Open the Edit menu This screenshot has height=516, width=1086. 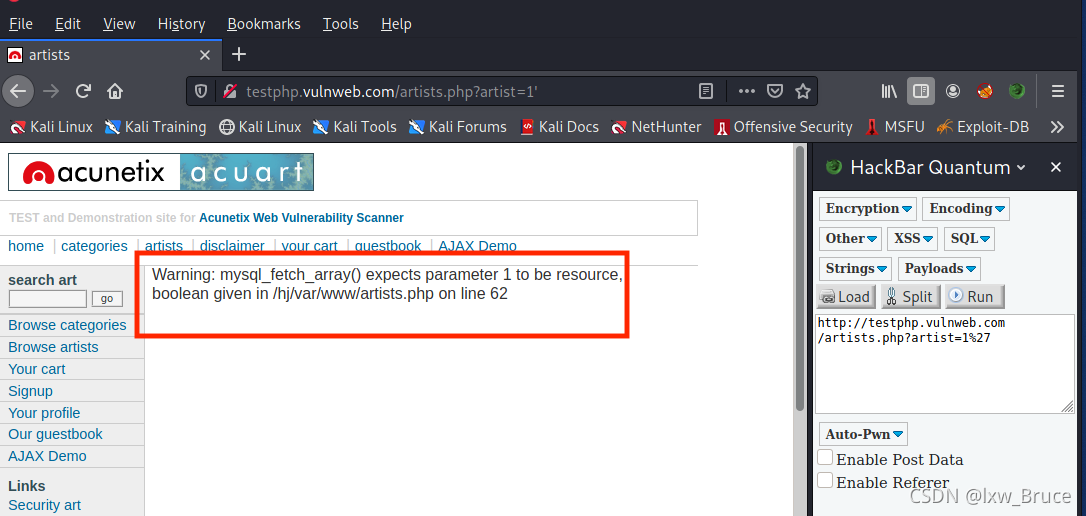tap(68, 24)
